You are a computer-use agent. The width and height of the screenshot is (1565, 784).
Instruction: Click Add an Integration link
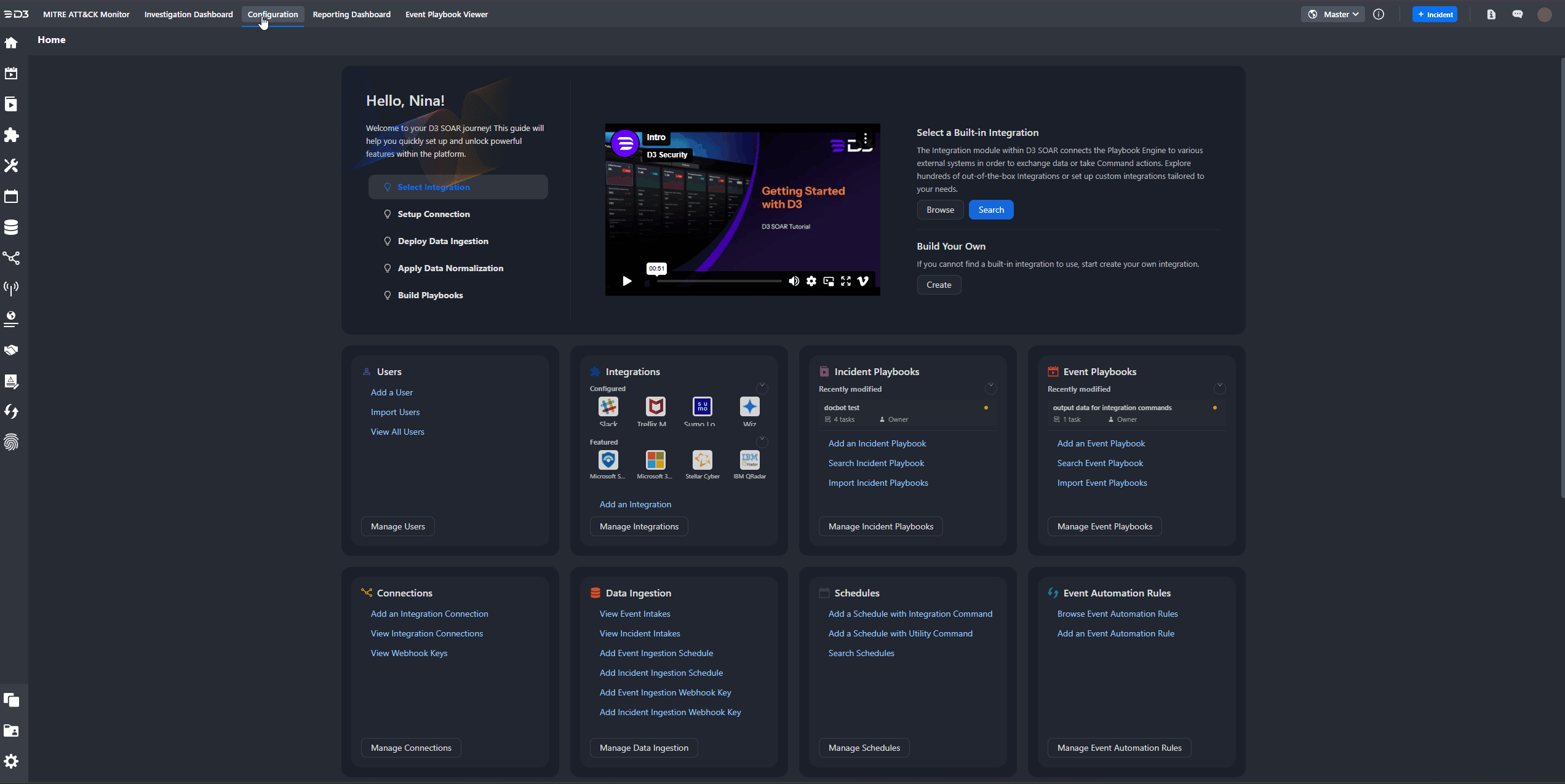tap(636, 504)
